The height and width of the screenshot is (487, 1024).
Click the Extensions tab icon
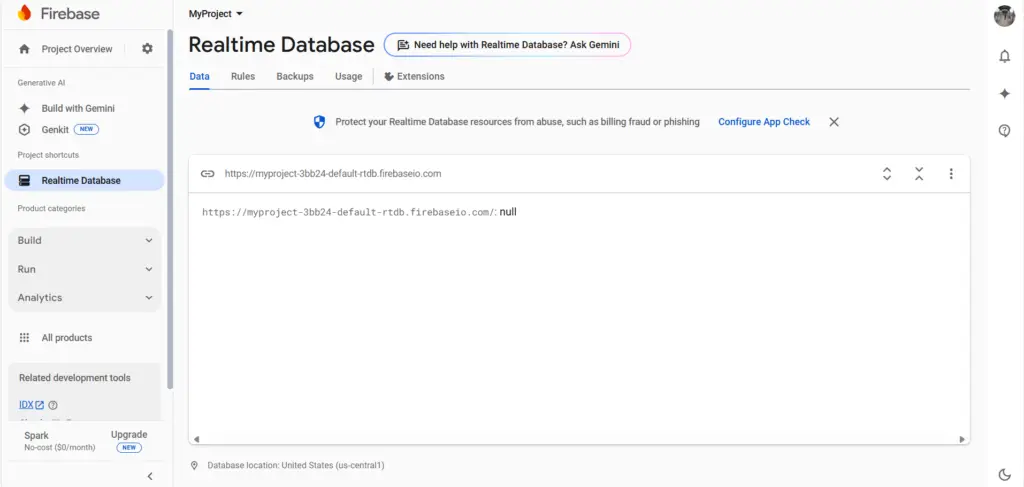coord(389,76)
